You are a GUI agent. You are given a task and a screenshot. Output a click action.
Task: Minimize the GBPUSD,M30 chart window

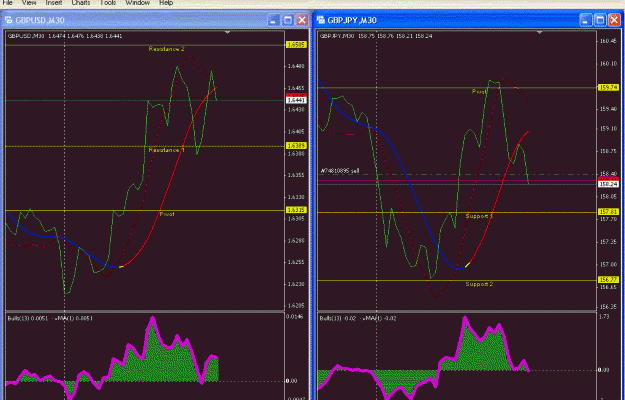point(274,20)
